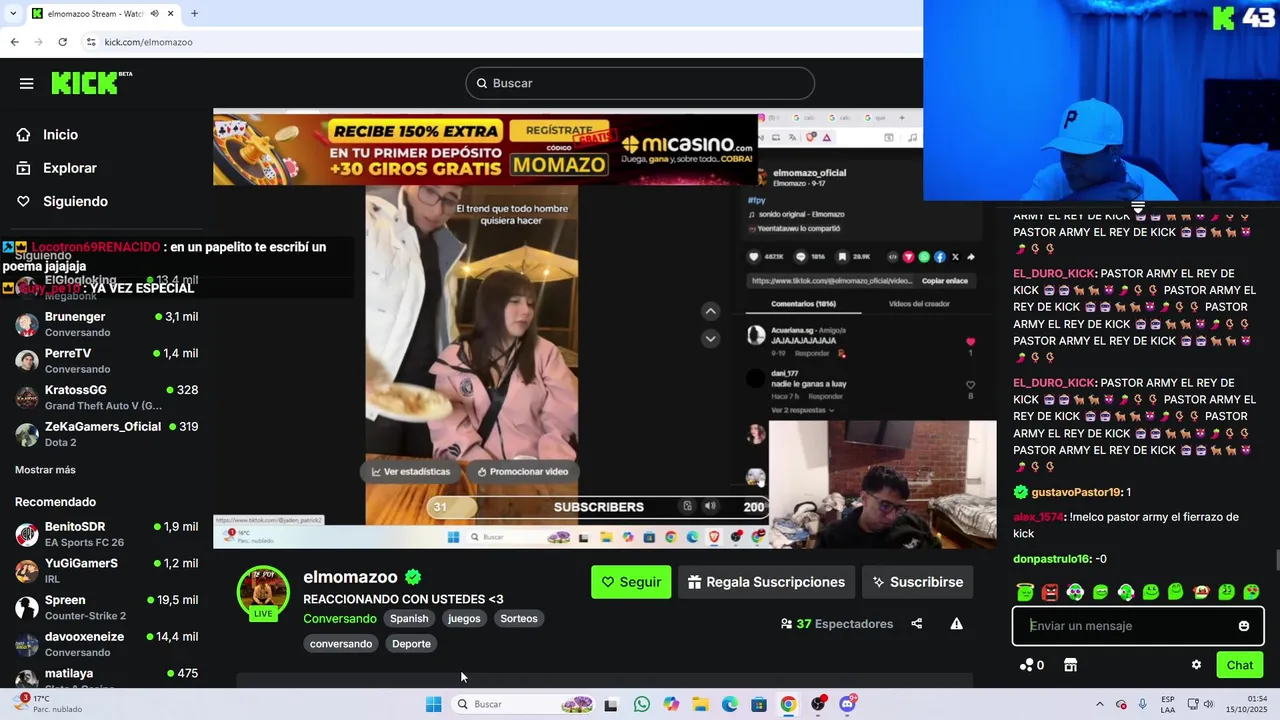The image size is (1280, 720).
Task: Insert the red angry emote
Action: pos(1050,592)
